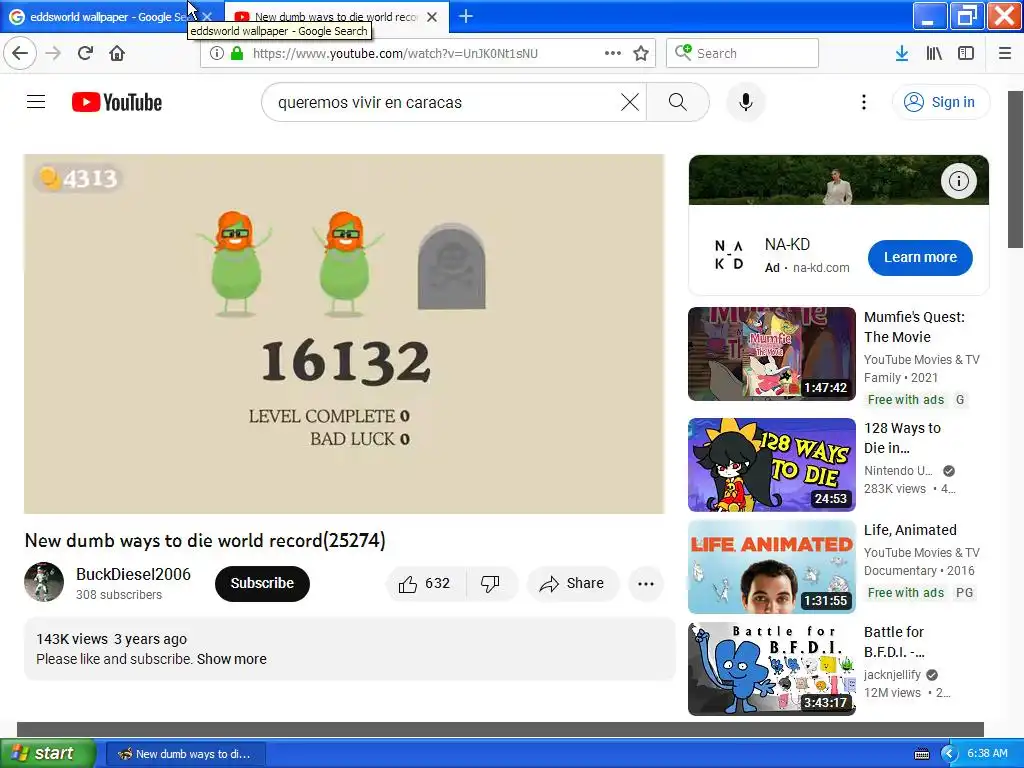Open Battle for B.F.D.I. thumbnail
1024x768 pixels.
[x=771, y=668]
